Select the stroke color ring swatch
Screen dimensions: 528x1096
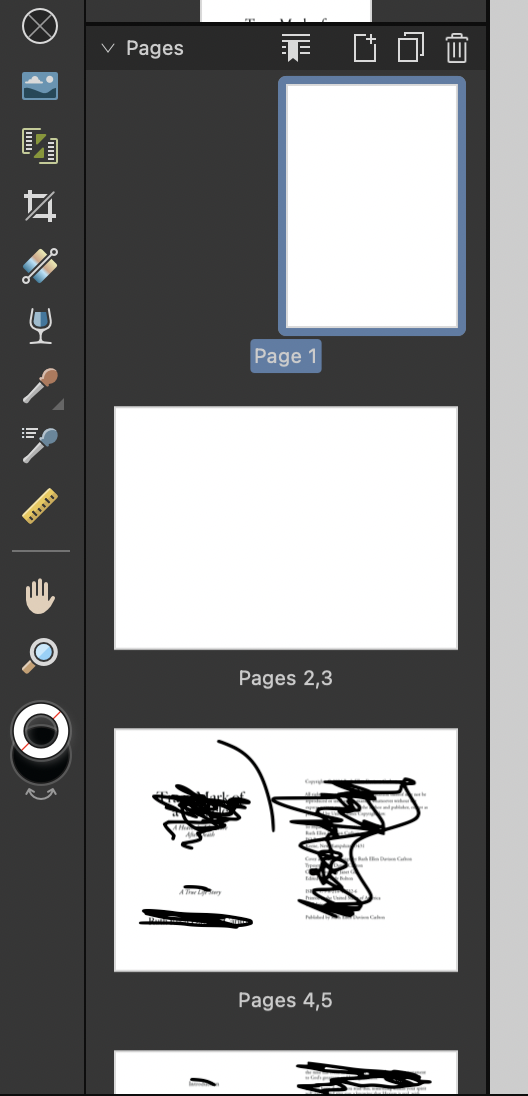41,731
